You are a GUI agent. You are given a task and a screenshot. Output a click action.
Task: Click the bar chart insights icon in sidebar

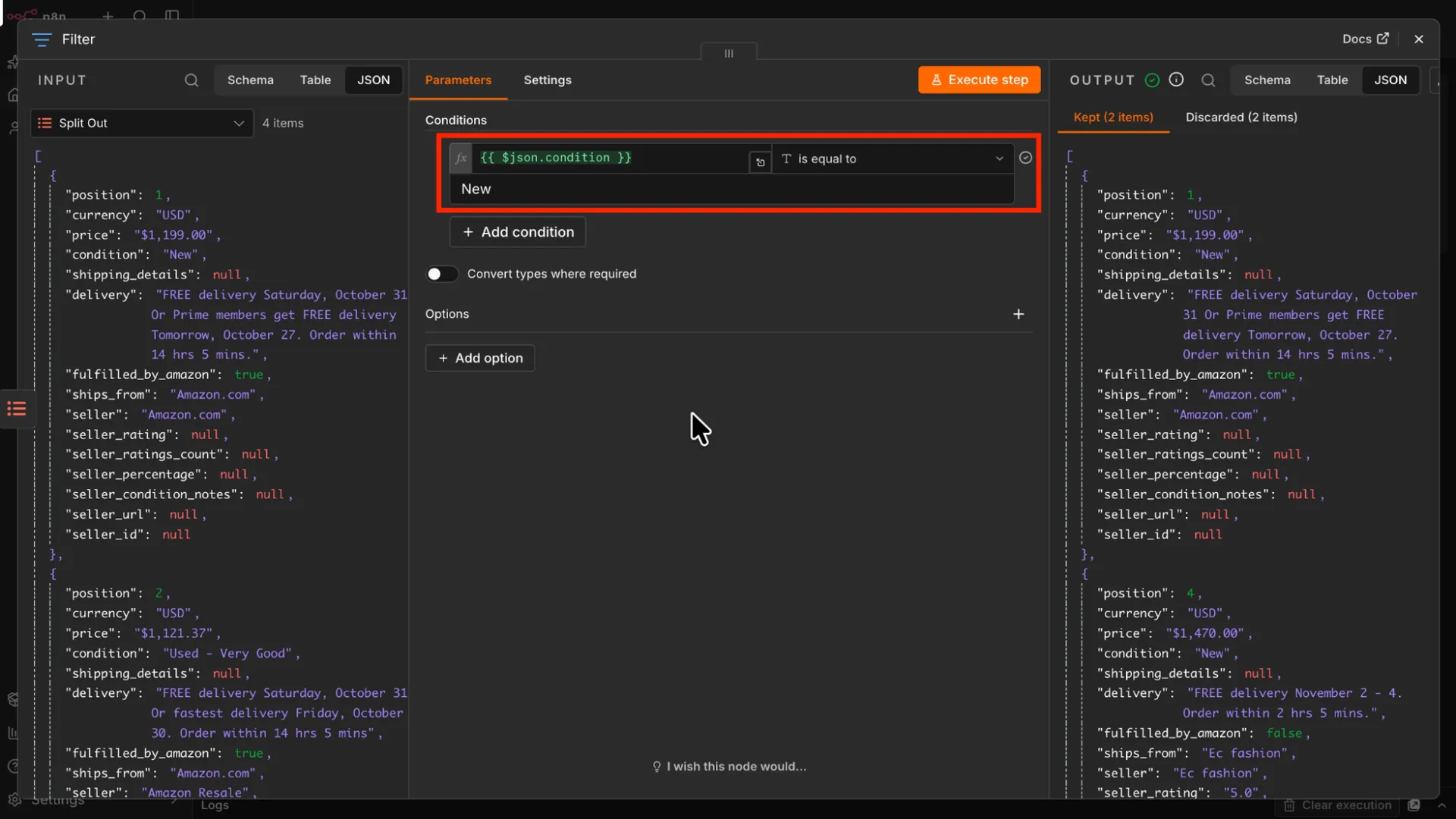point(12,733)
